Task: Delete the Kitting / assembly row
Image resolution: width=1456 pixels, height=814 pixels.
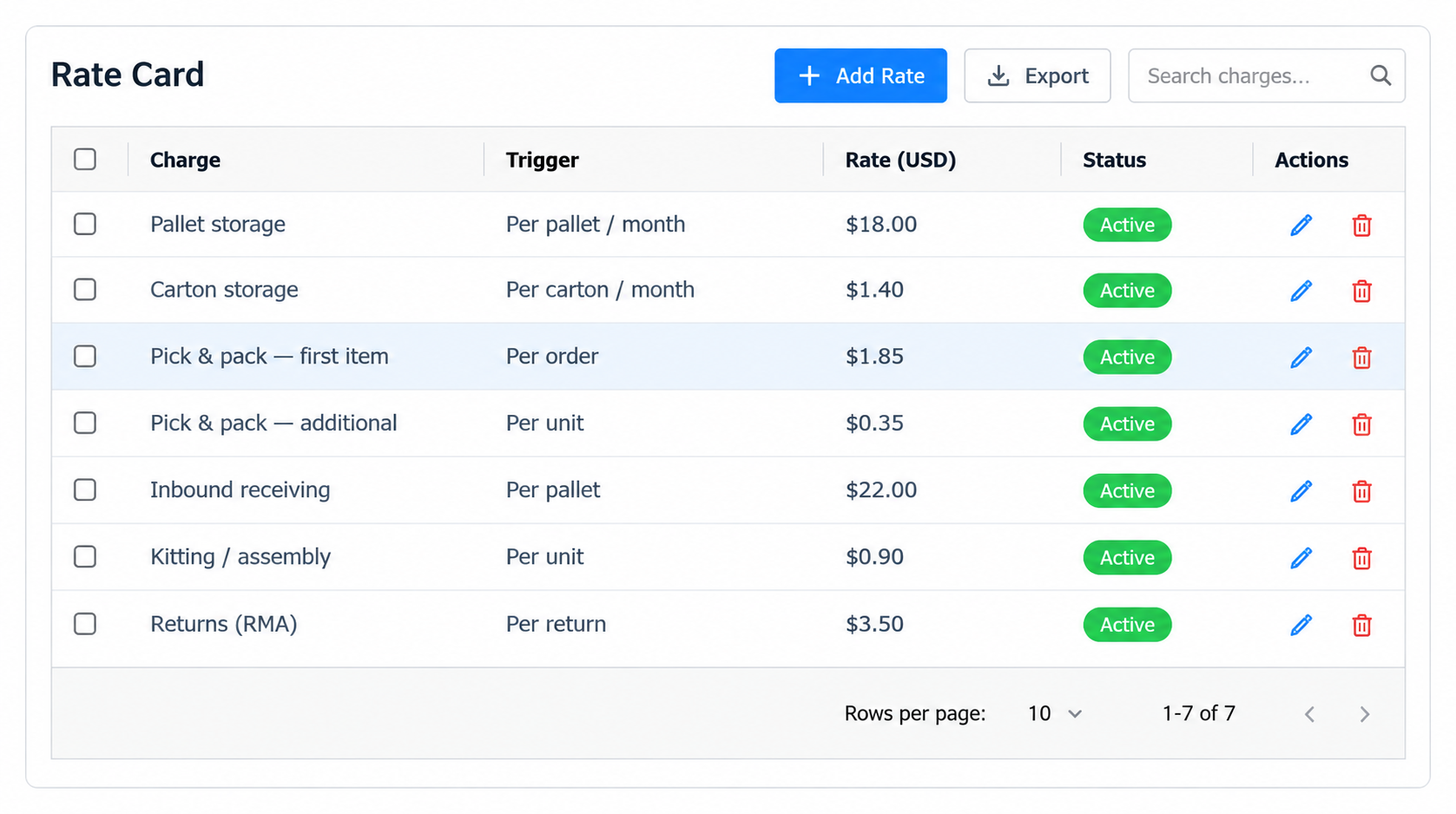Action: click(x=1361, y=557)
